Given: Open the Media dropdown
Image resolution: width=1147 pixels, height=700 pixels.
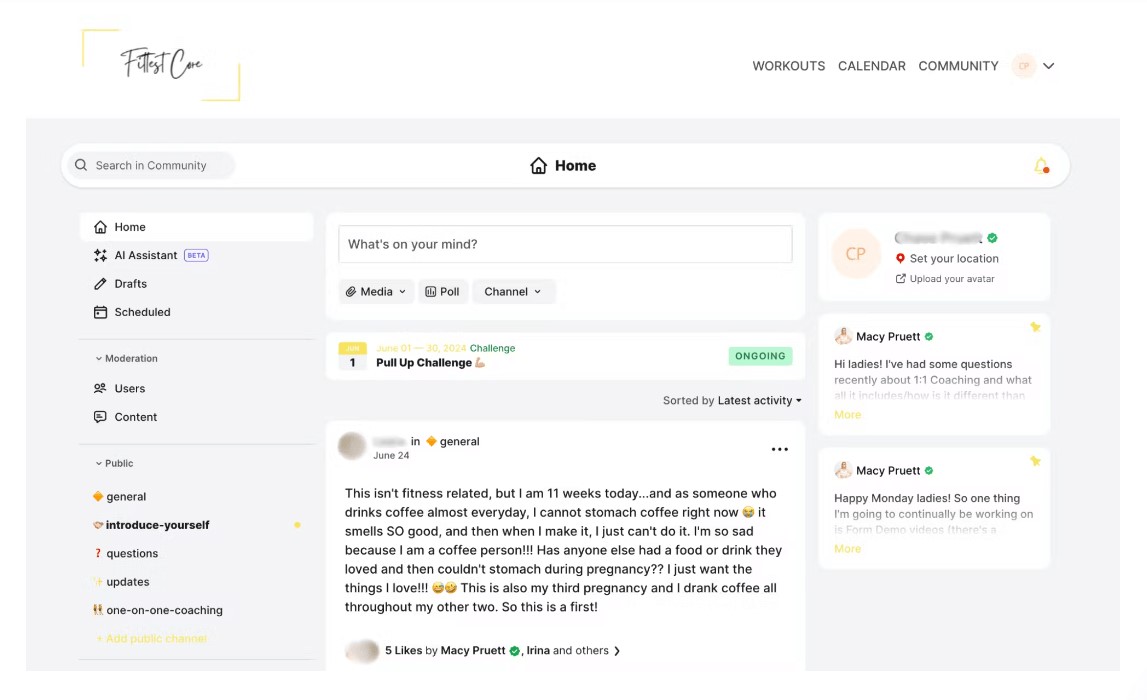Looking at the screenshot, I should 376,292.
